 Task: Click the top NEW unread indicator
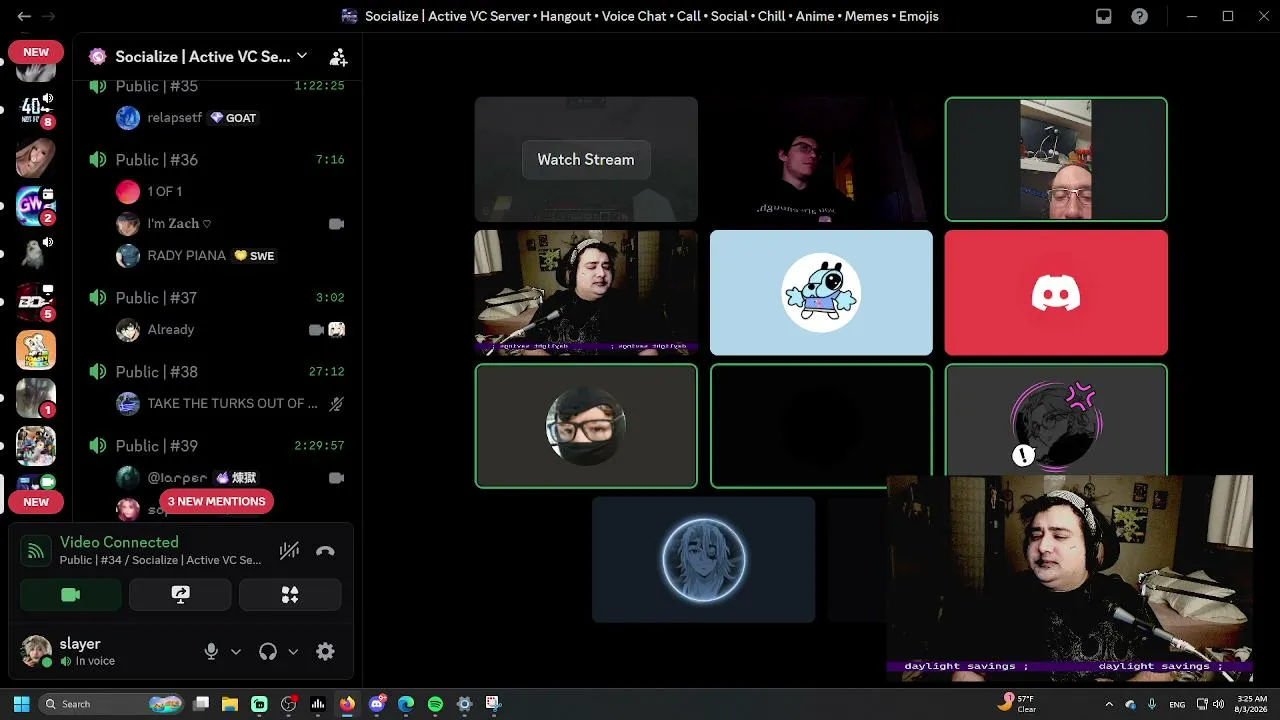36,52
